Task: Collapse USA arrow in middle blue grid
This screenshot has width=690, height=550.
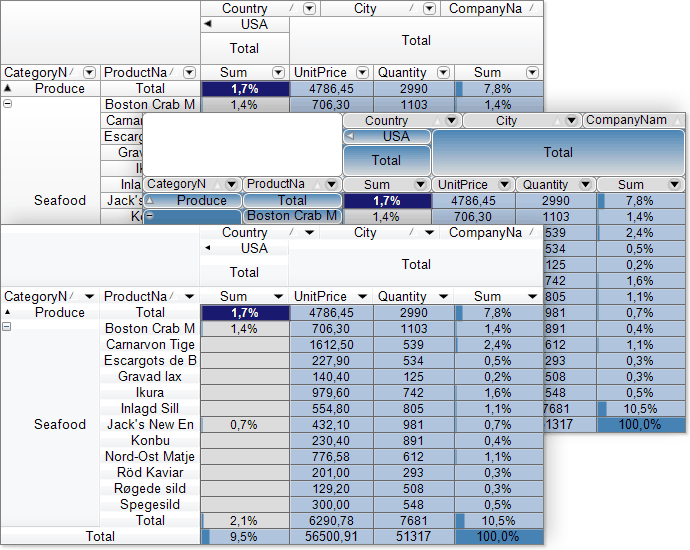Action: pos(350,136)
